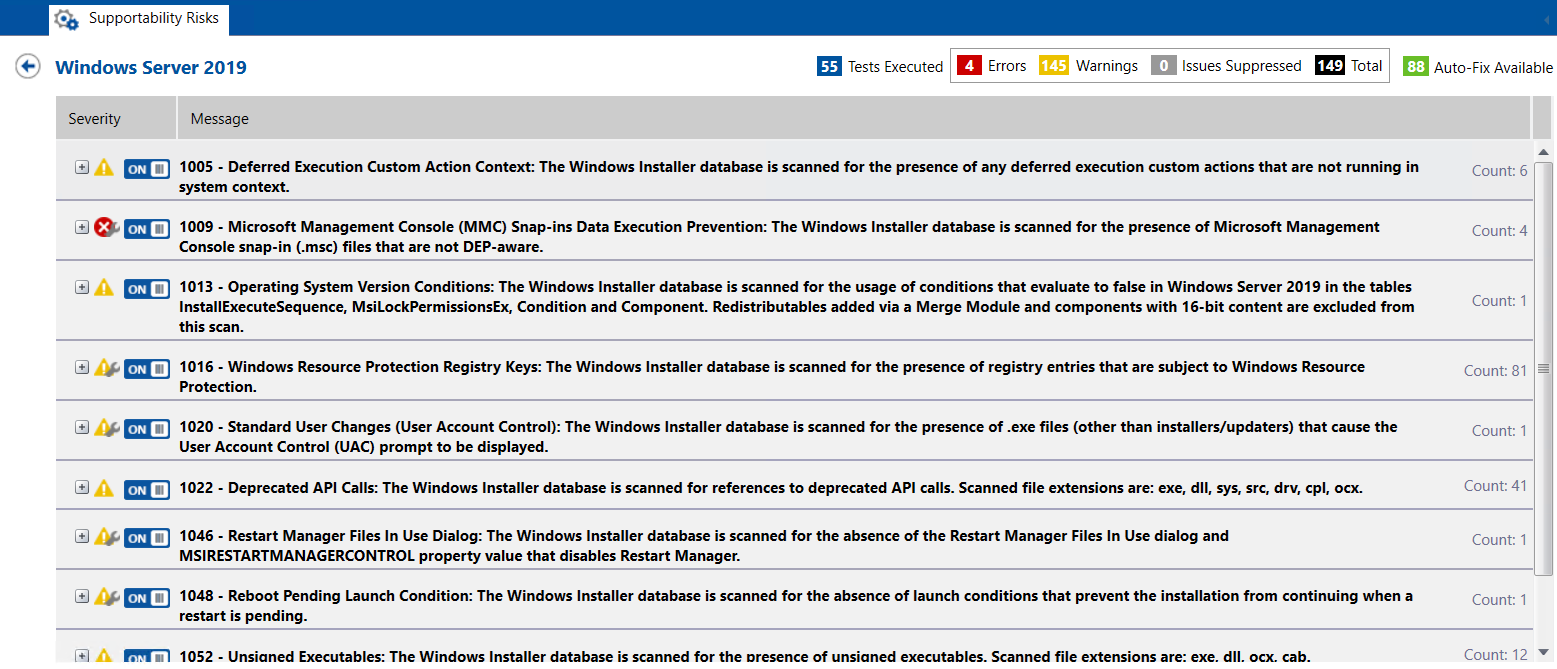Filter by 145 Warnings
This screenshot has width=1557, height=669.
1089,66
